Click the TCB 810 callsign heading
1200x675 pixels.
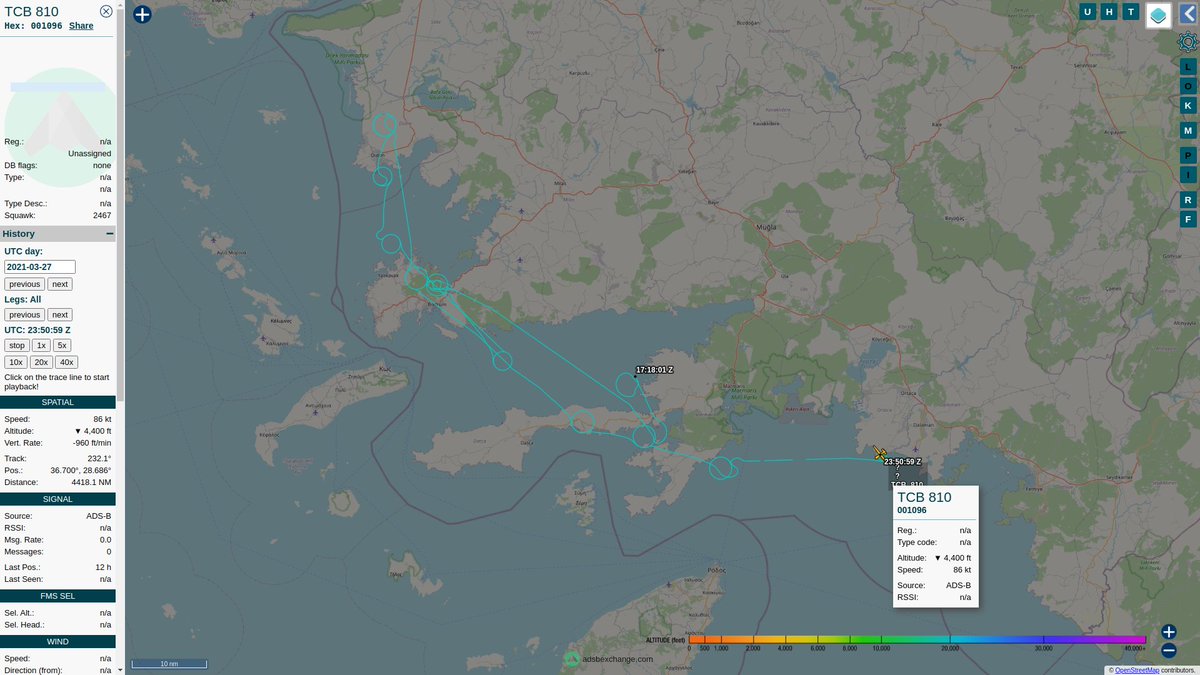click(32, 11)
